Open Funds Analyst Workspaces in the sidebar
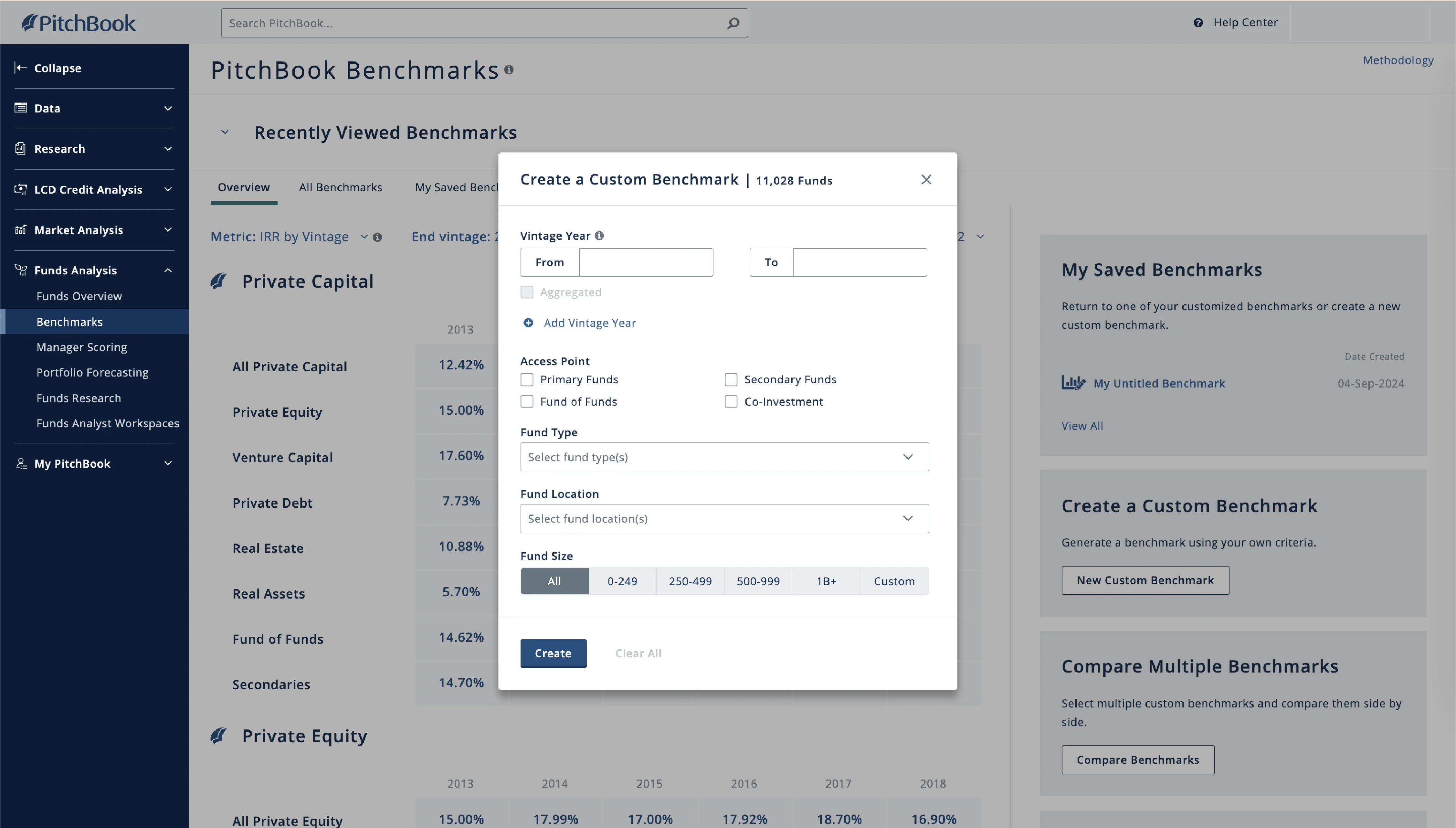 pos(108,423)
